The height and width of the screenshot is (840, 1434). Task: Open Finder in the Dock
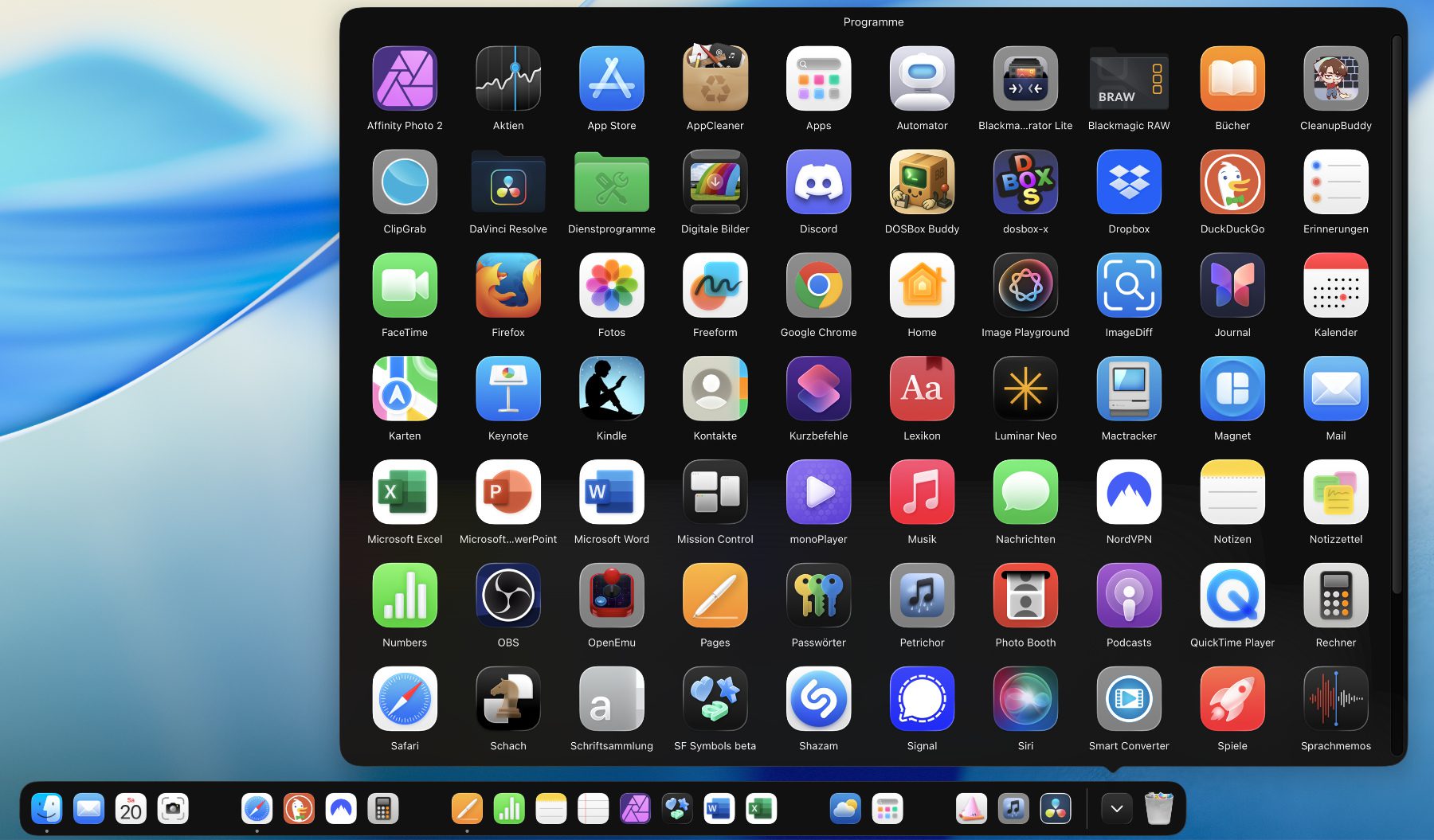[47, 809]
